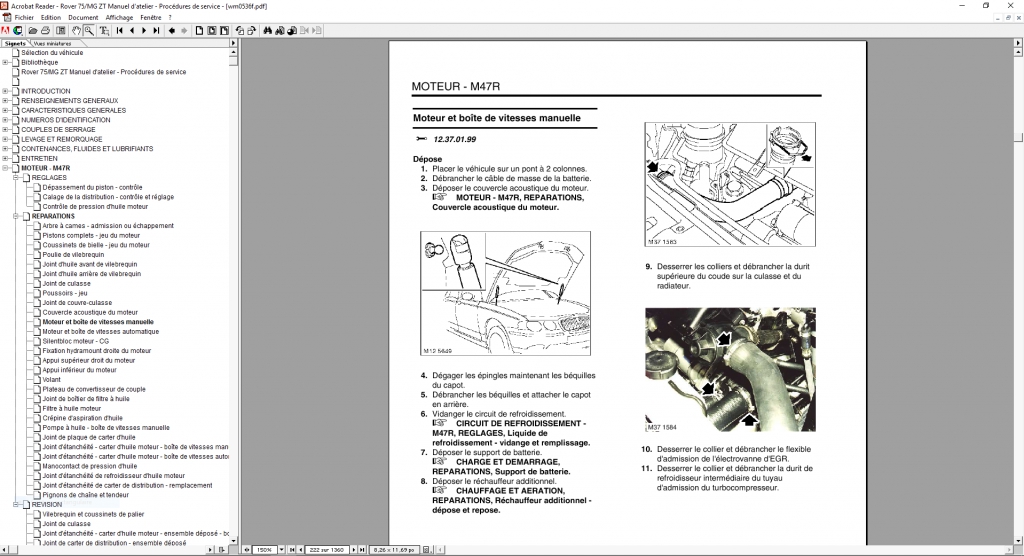Click bookmarks panel scroll up arrow
Viewport: 1024px width, 556px height.
[x=233, y=52]
